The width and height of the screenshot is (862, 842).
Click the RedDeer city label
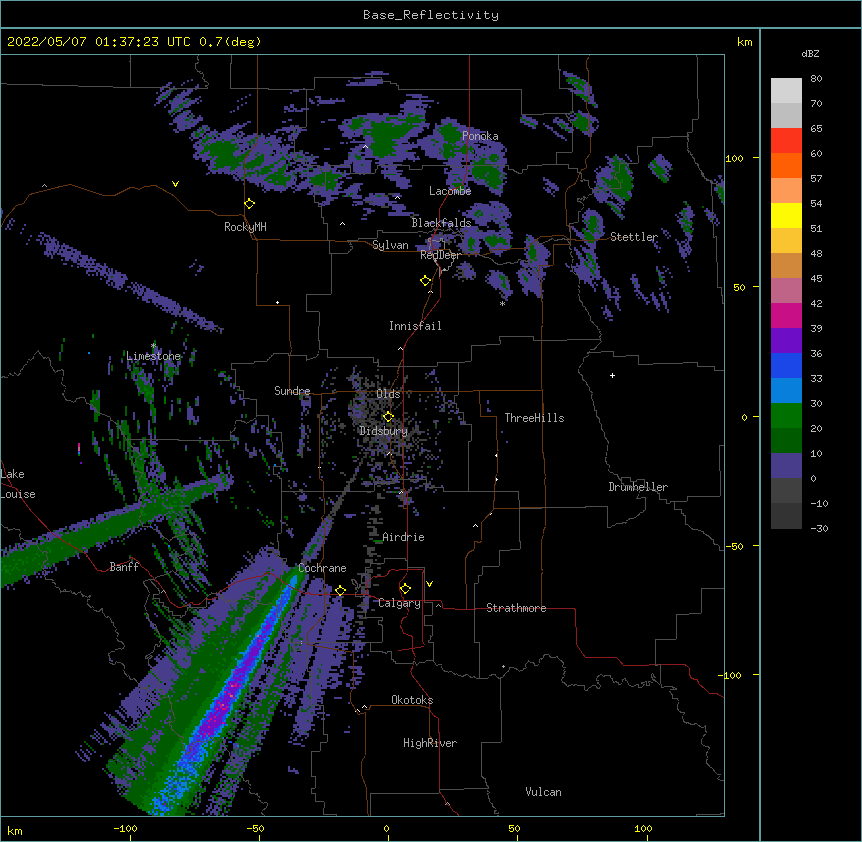pos(440,255)
